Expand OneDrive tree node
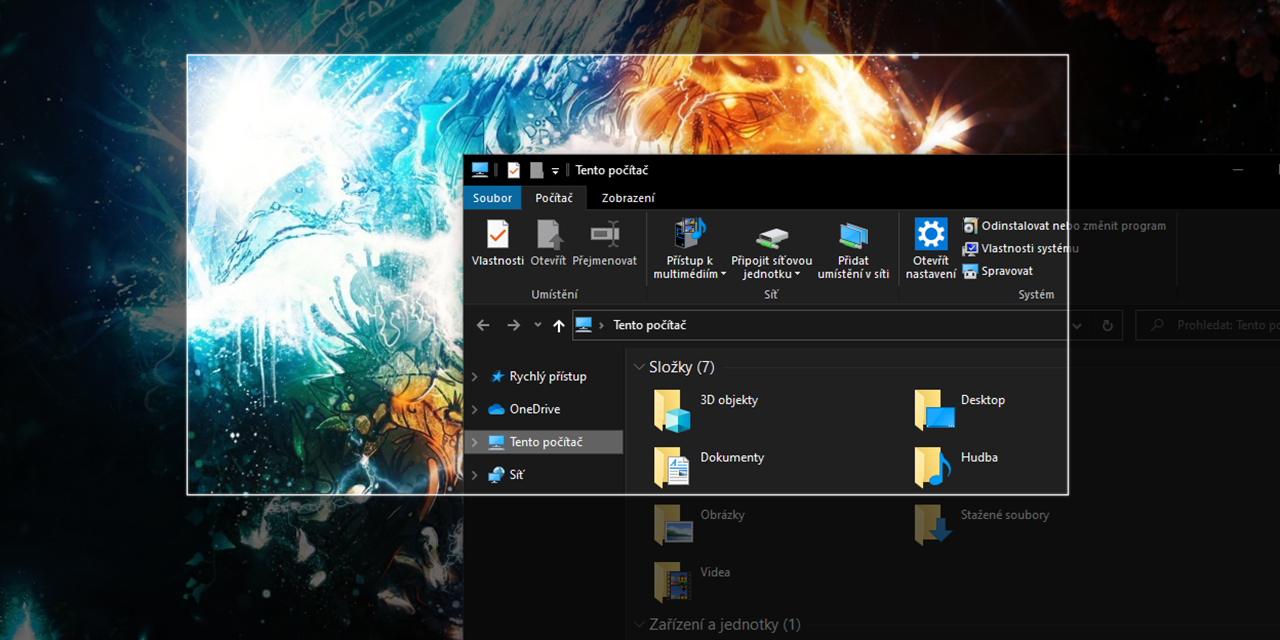 point(475,409)
